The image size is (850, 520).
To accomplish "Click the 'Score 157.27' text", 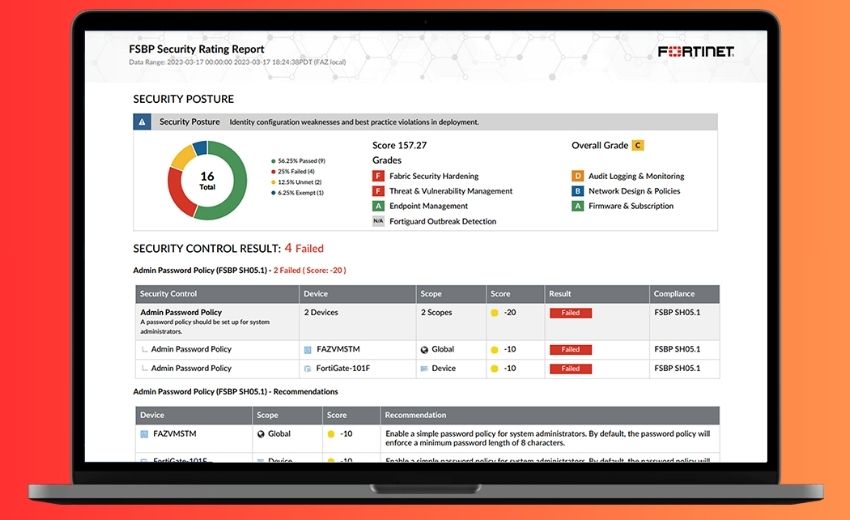I will point(400,145).
